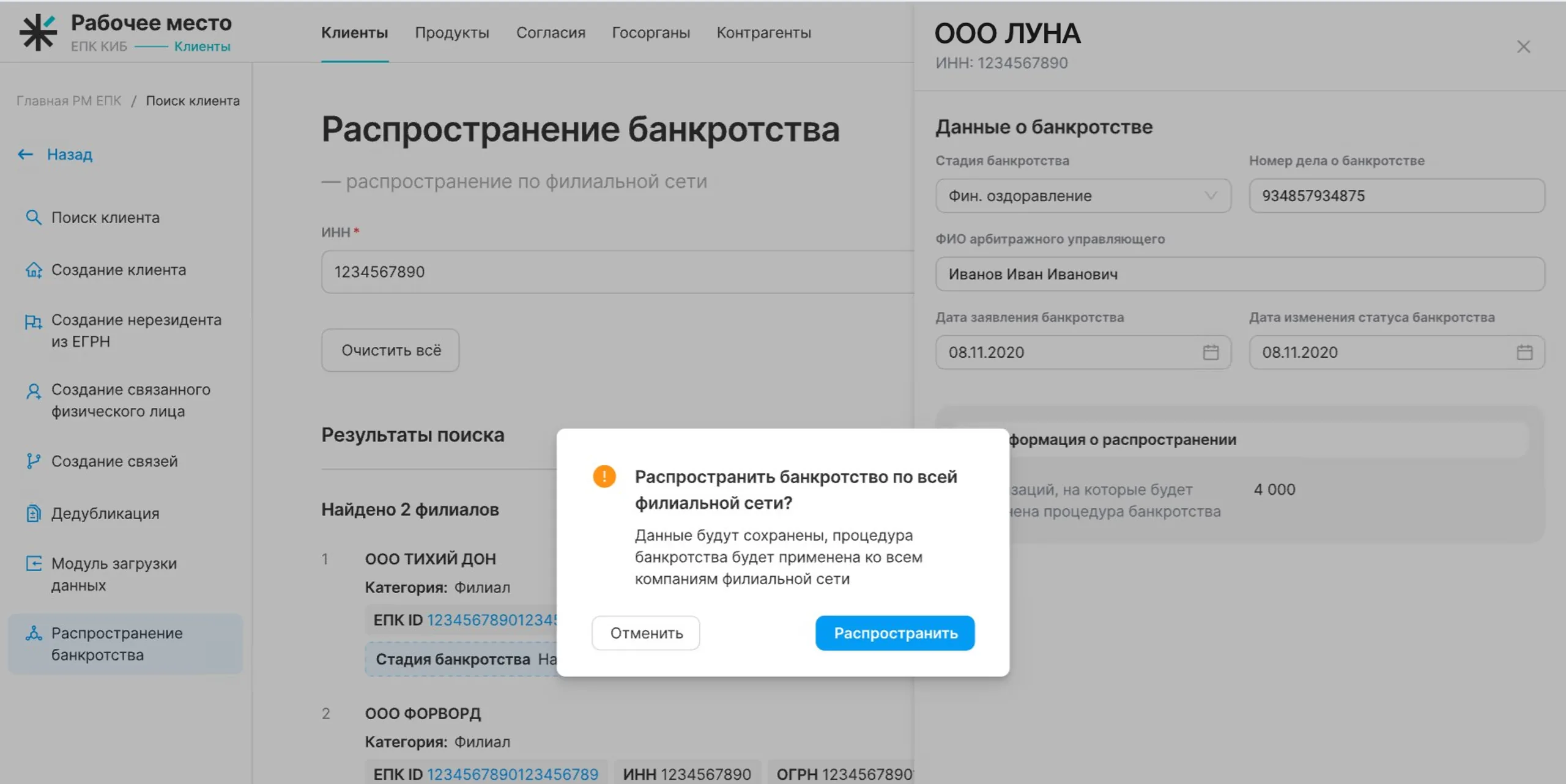The width and height of the screenshot is (1566, 784).
Task: Click the person icon for Создание связанного лица
Action: tap(34, 391)
